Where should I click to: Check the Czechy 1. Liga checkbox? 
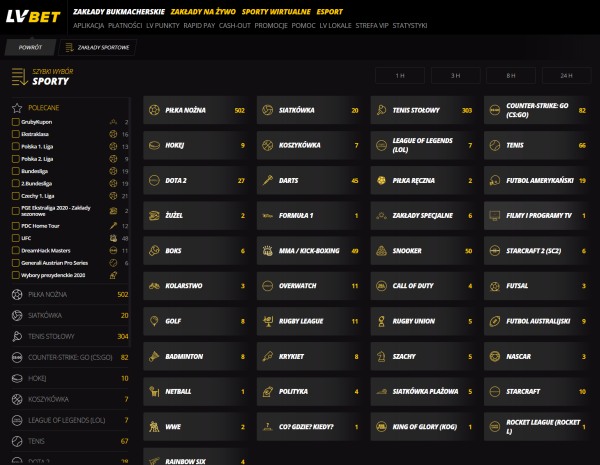[x=16, y=196]
